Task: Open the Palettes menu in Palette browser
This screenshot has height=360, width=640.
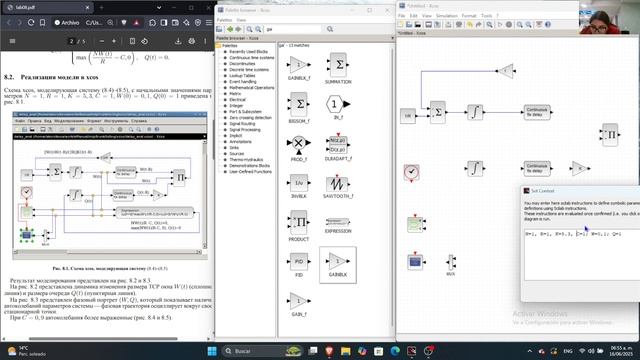Action: [224, 20]
